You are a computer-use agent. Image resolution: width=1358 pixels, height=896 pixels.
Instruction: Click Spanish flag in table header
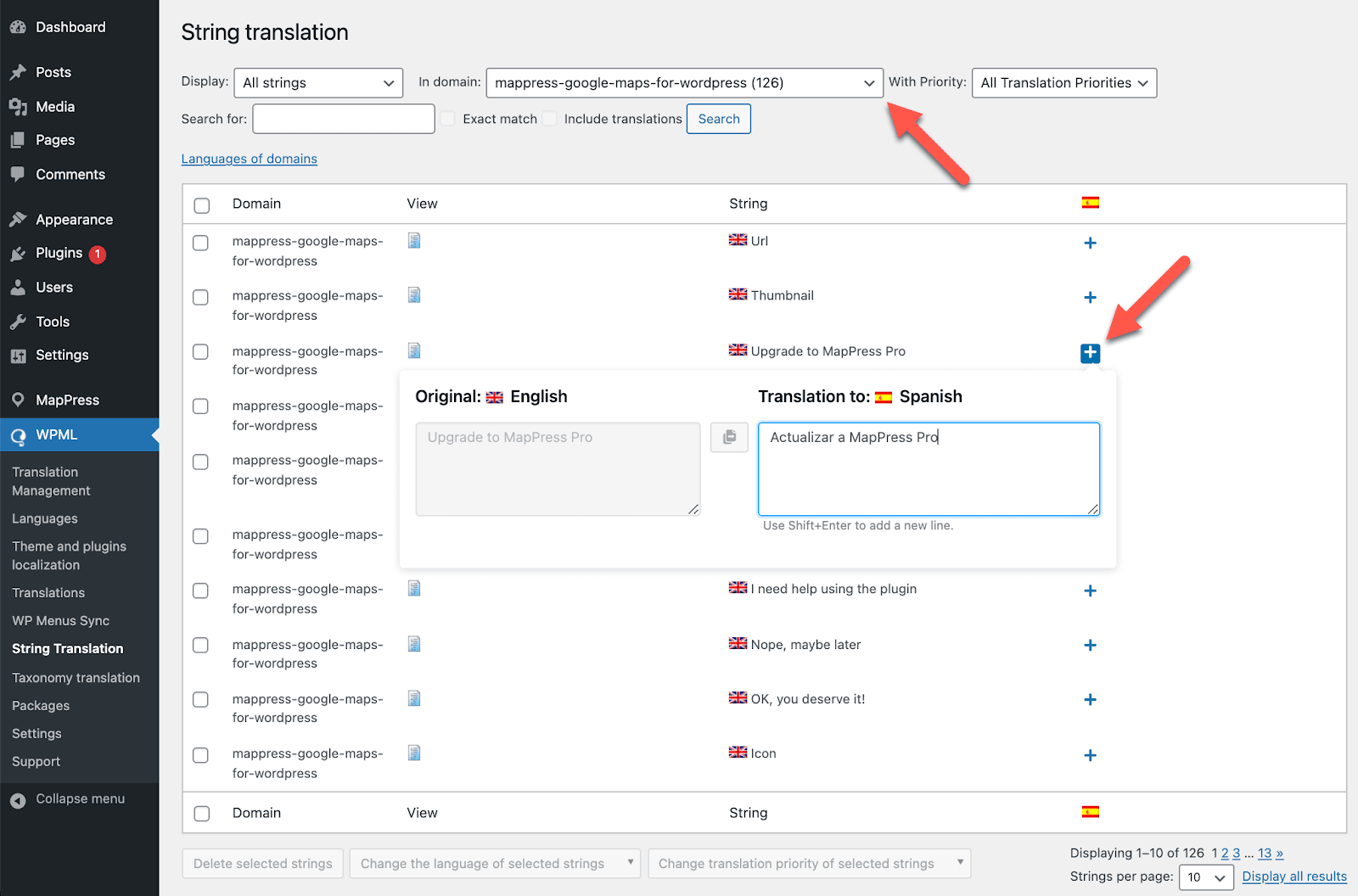pyautogui.click(x=1091, y=203)
